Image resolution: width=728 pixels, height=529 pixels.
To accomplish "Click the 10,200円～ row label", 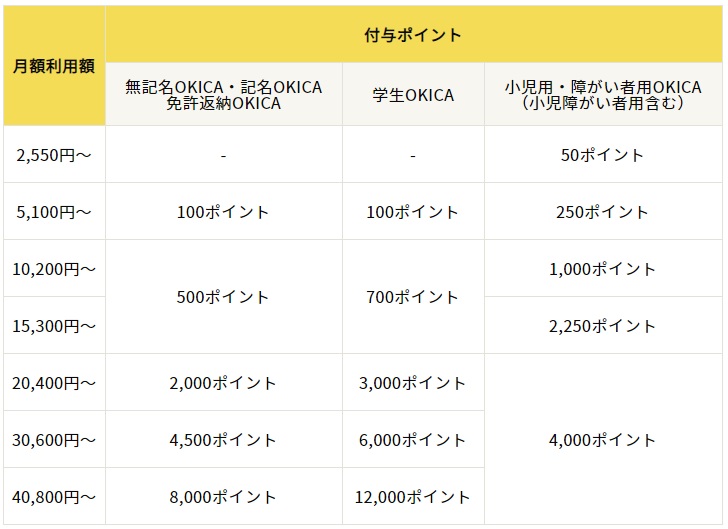I will pyautogui.click(x=54, y=269).
